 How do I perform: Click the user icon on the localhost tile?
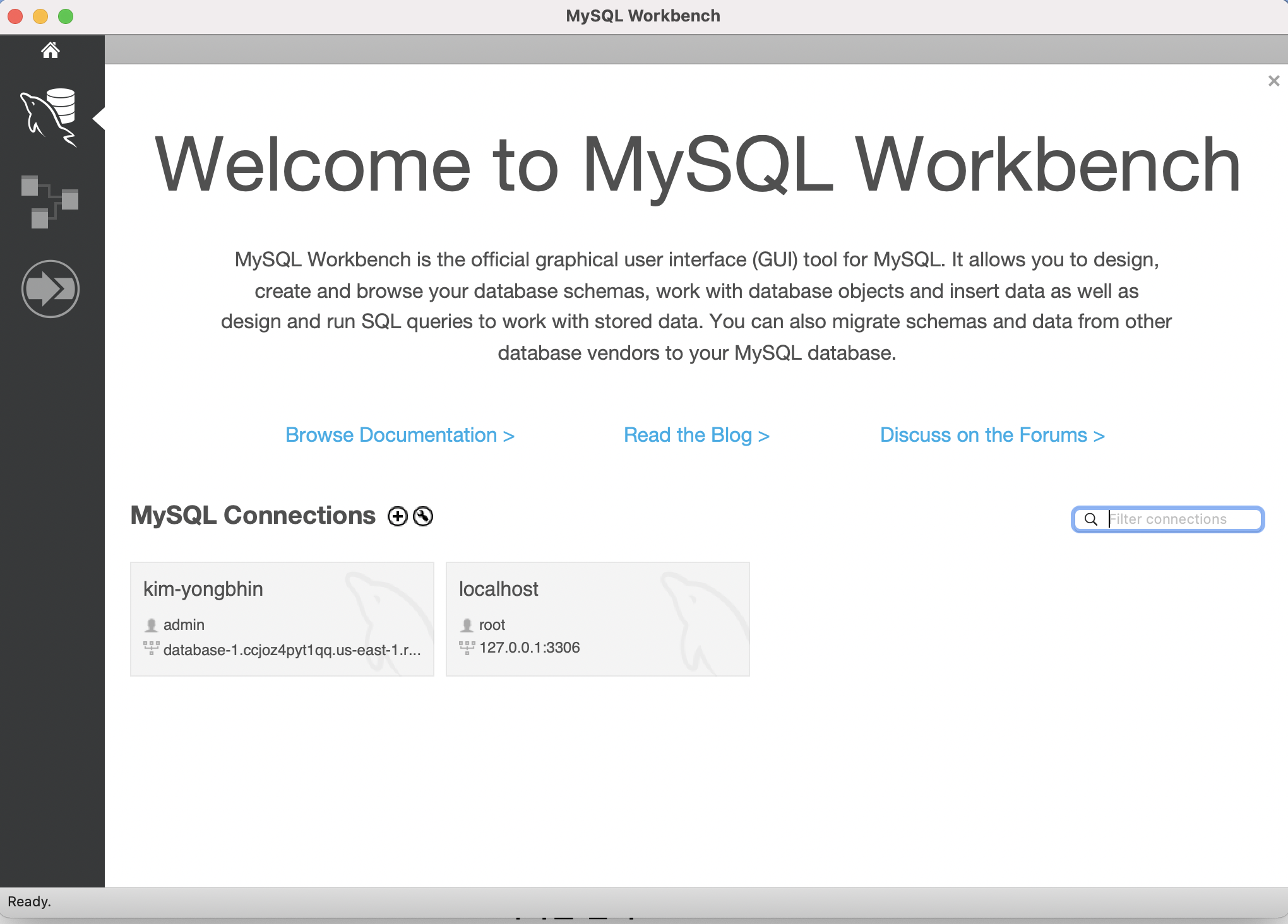467,625
